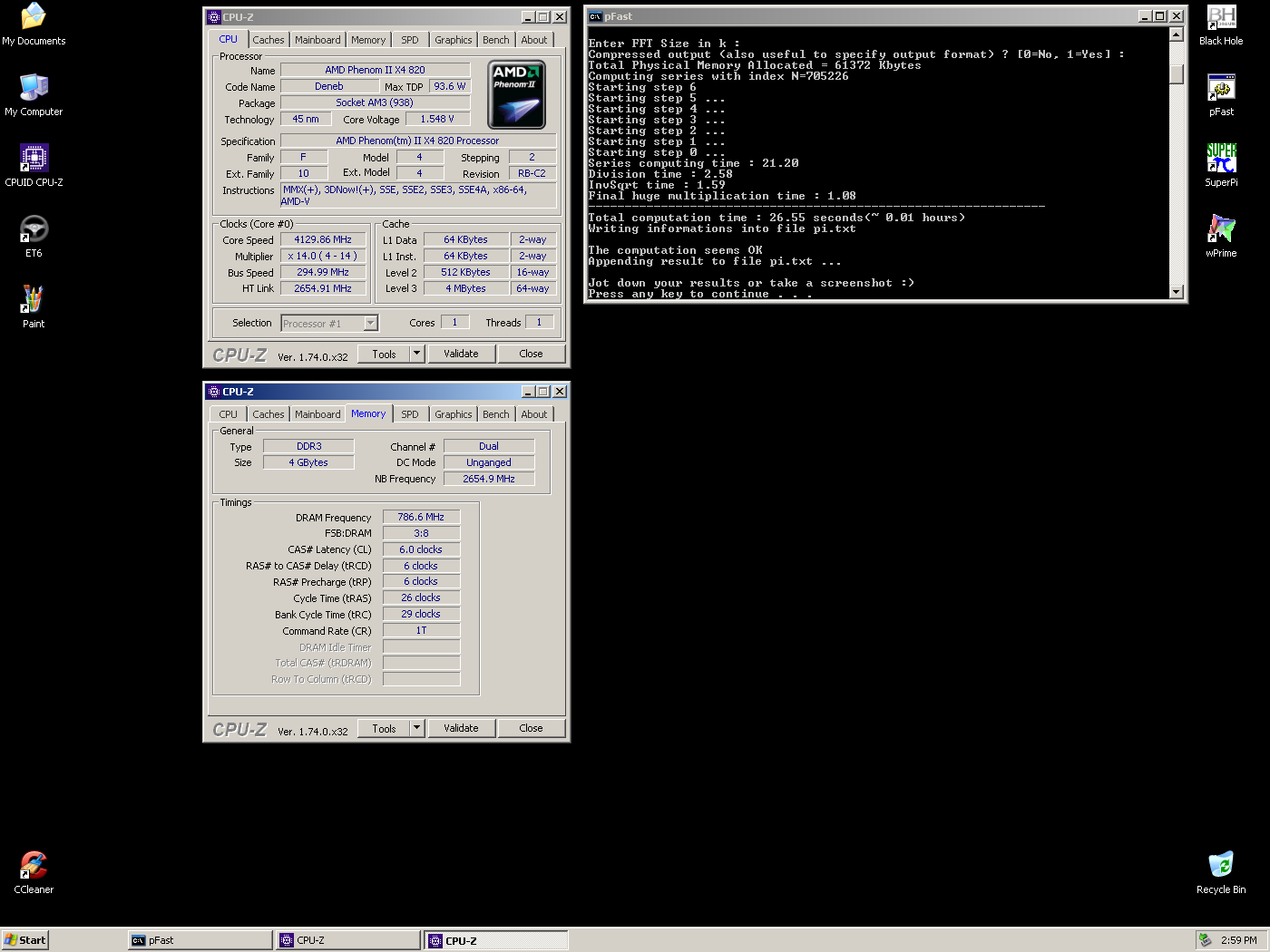Open Mainboard tab in top CPU-Z window
Screen dimensions: 1270x952
pyautogui.click(x=317, y=40)
